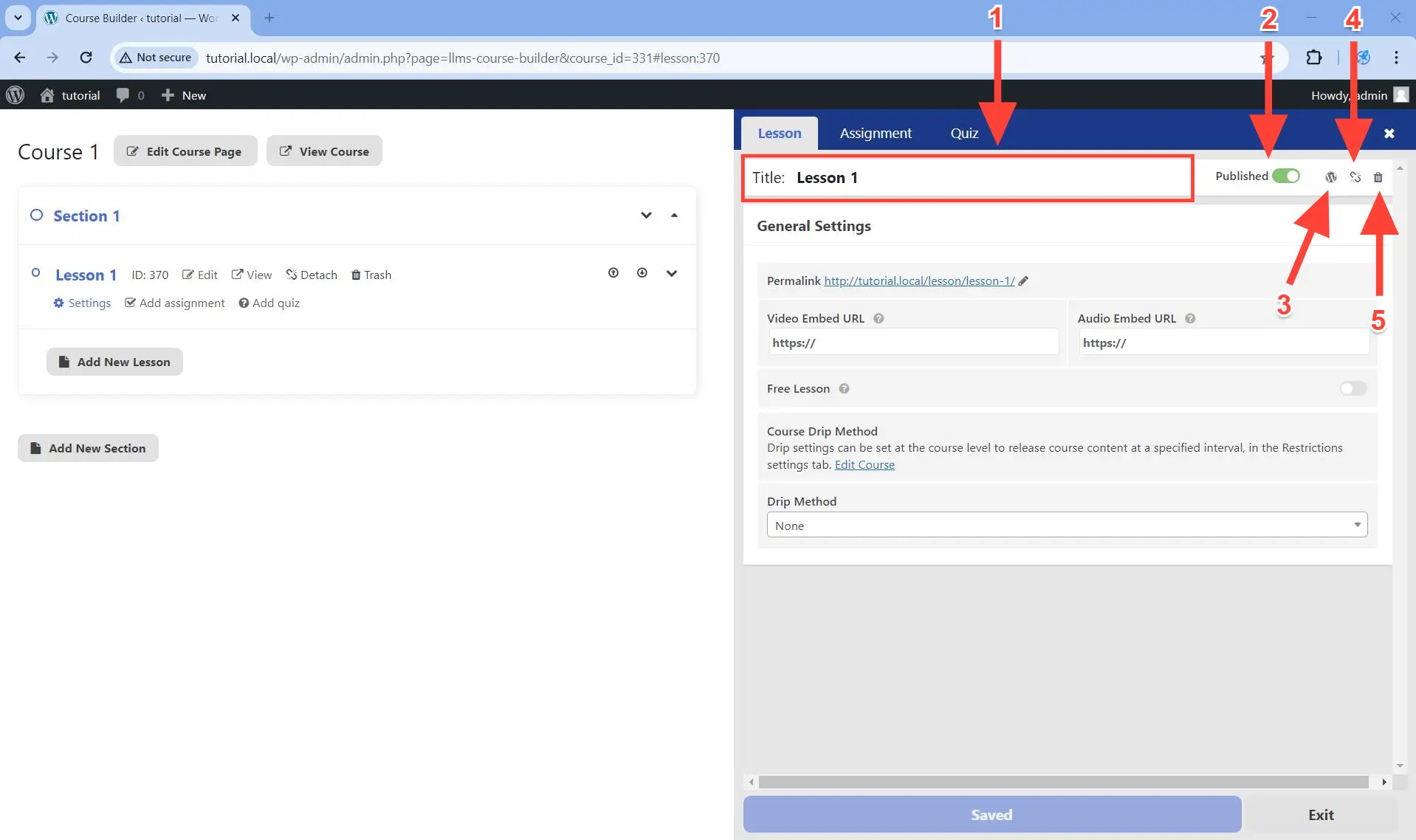Open Lesson 1 Settings gear link
The width and height of the screenshot is (1416, 840).
[x=82, y=303]
